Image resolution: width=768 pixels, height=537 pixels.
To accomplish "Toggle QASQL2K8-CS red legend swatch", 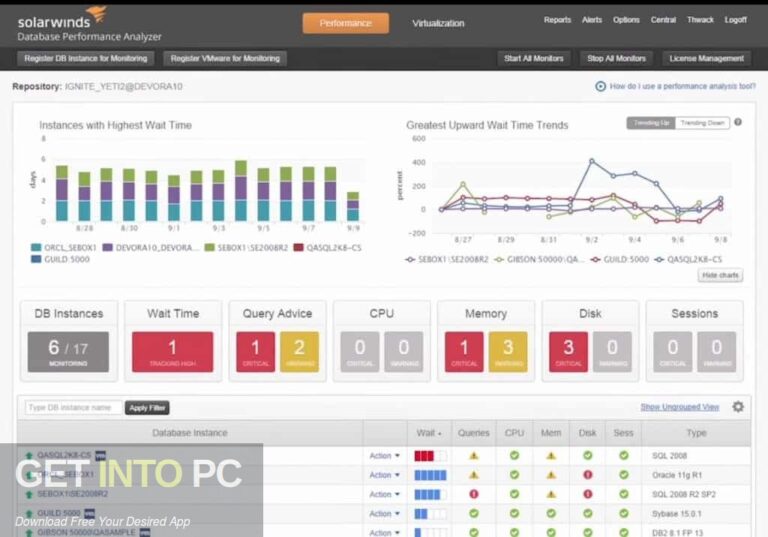I will point(298,247).
